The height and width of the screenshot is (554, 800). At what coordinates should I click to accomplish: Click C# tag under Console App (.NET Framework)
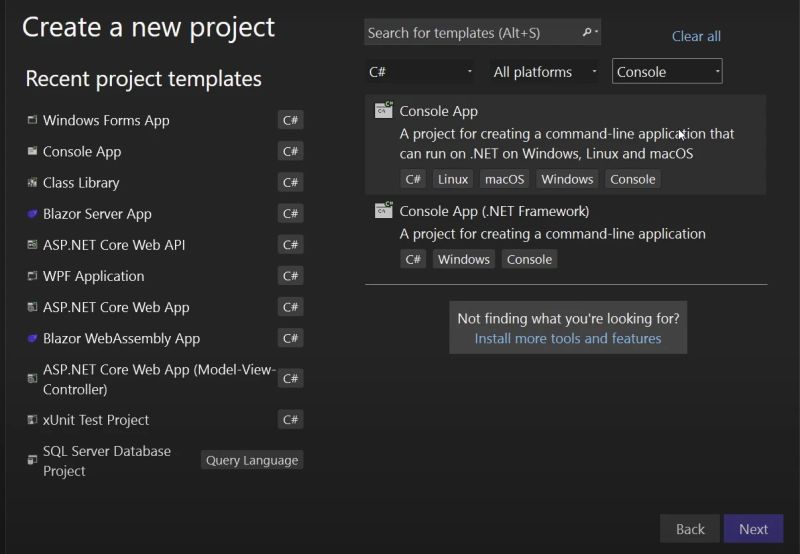click(413, 259)
